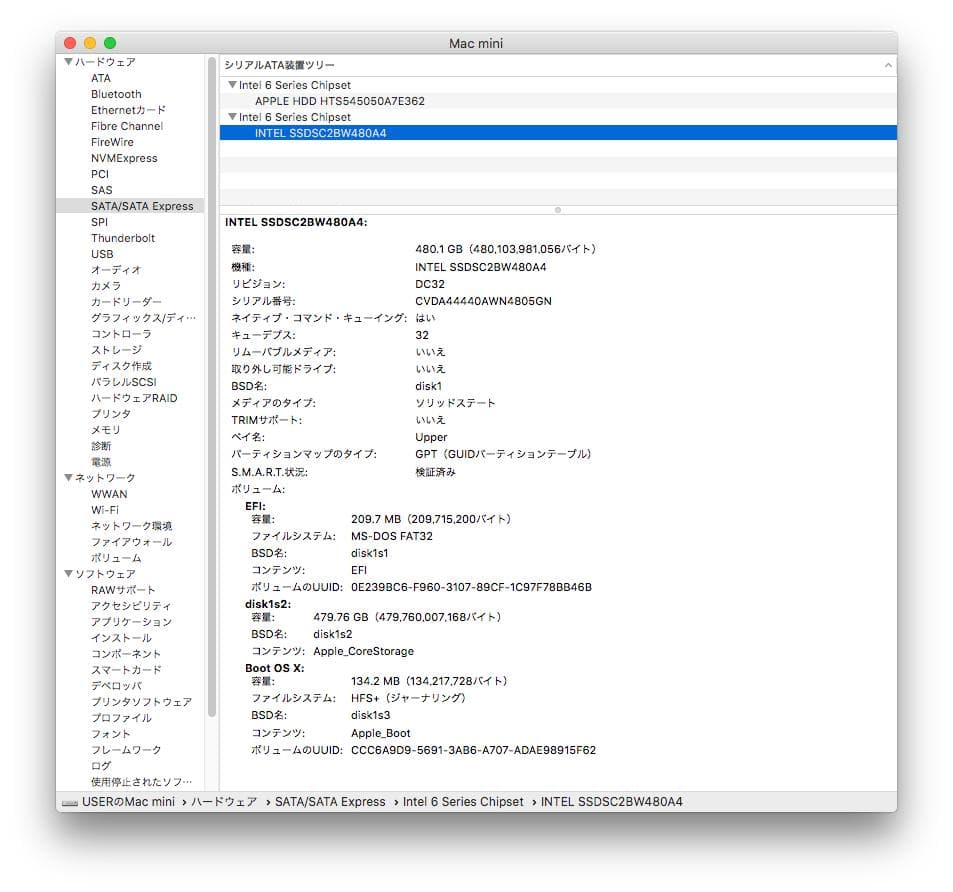Select フォント in the sidebar
This screenshot has height=892, width=953.
pyautogui.click(x=111, y=734)
